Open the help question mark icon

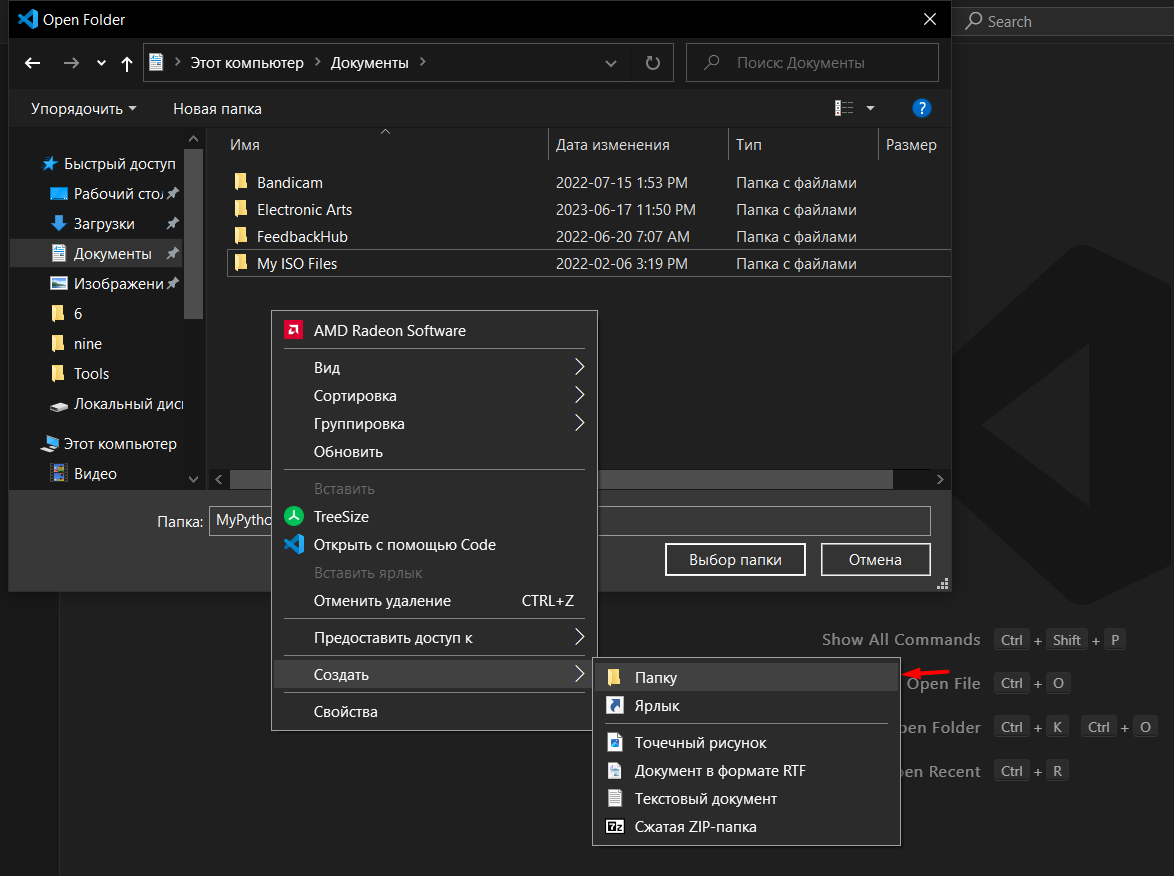pos(922,108)
